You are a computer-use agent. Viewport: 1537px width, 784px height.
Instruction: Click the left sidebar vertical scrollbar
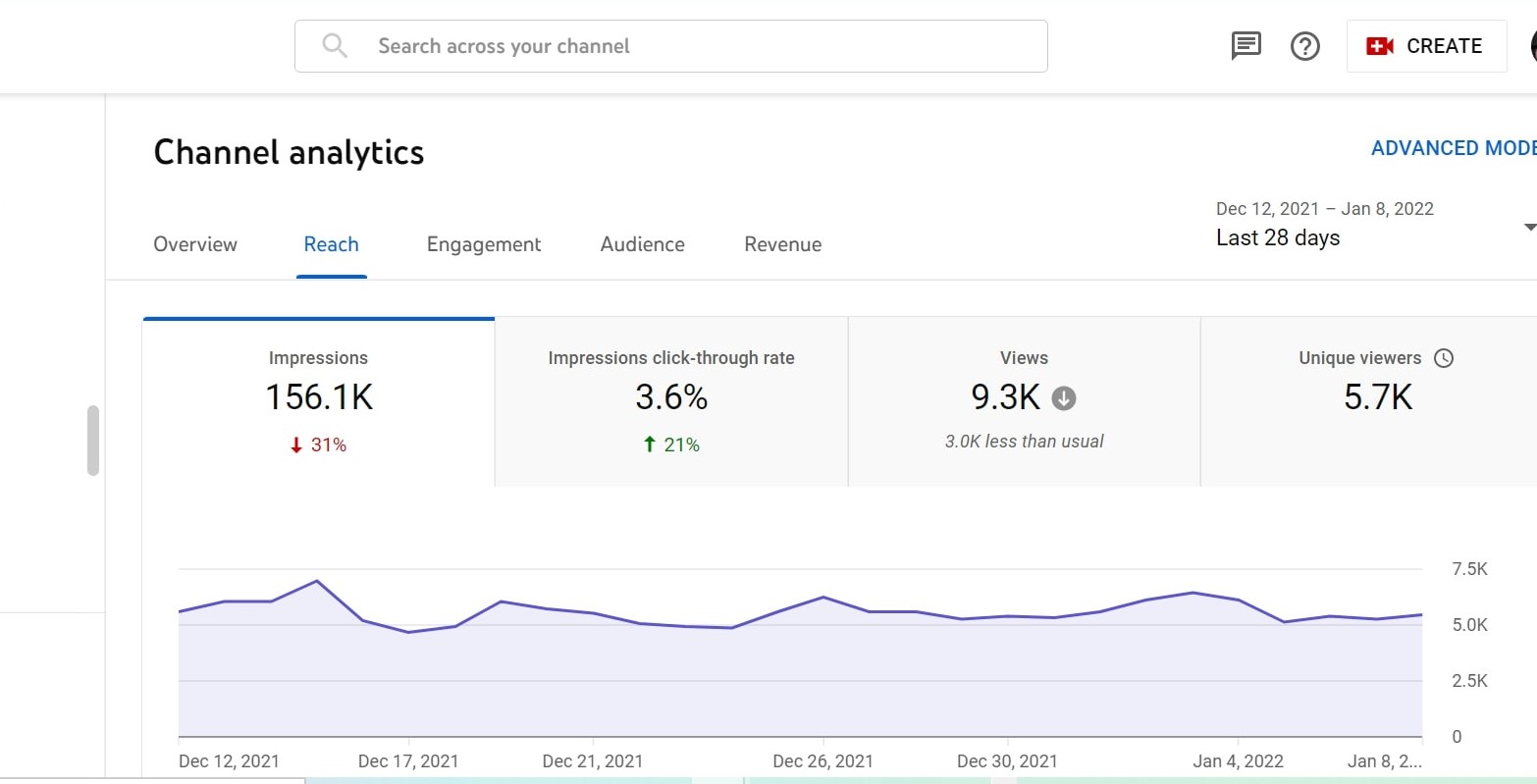click(93, 441)
